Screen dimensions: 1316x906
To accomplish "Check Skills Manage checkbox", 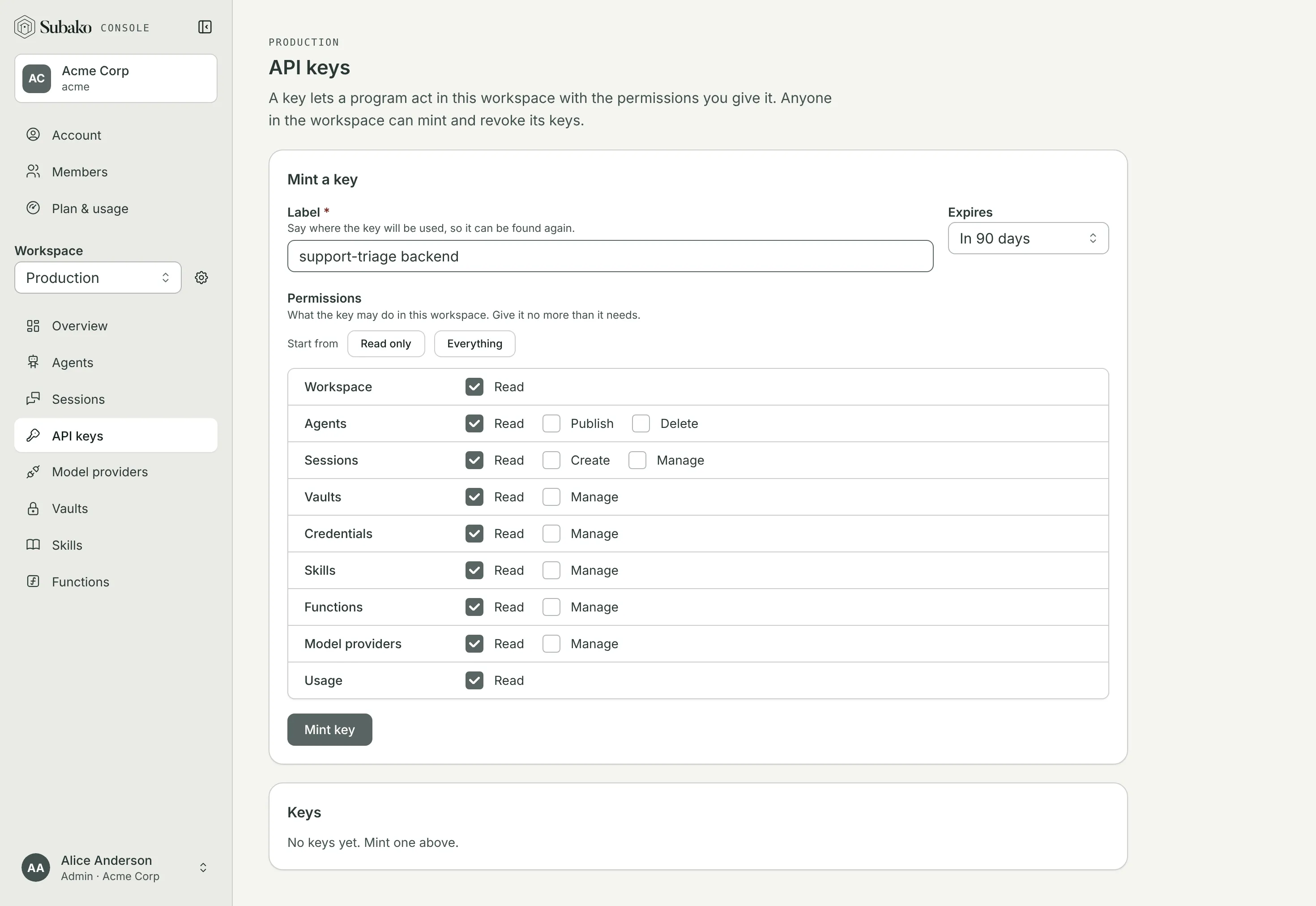I will point(551,570).
